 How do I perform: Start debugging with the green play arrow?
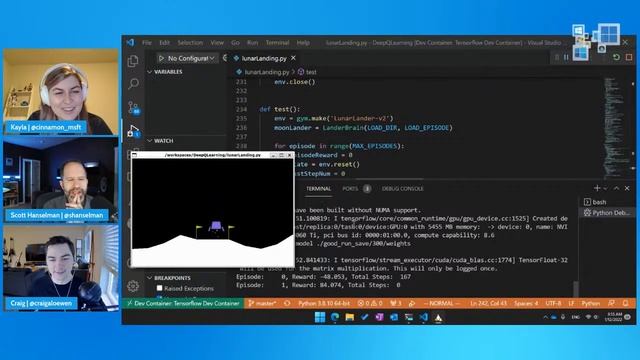[x=161, y=58]
